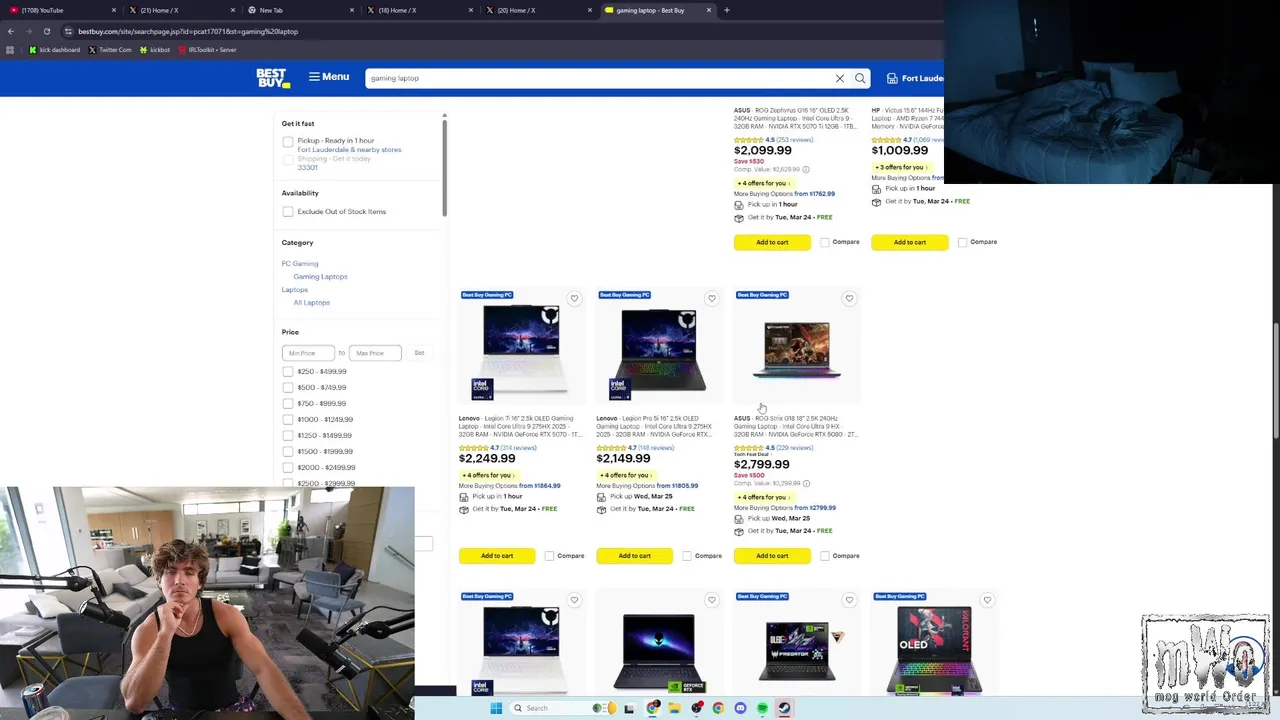
Task: Open the browser apps grid icon
Action: click(10, 49)
